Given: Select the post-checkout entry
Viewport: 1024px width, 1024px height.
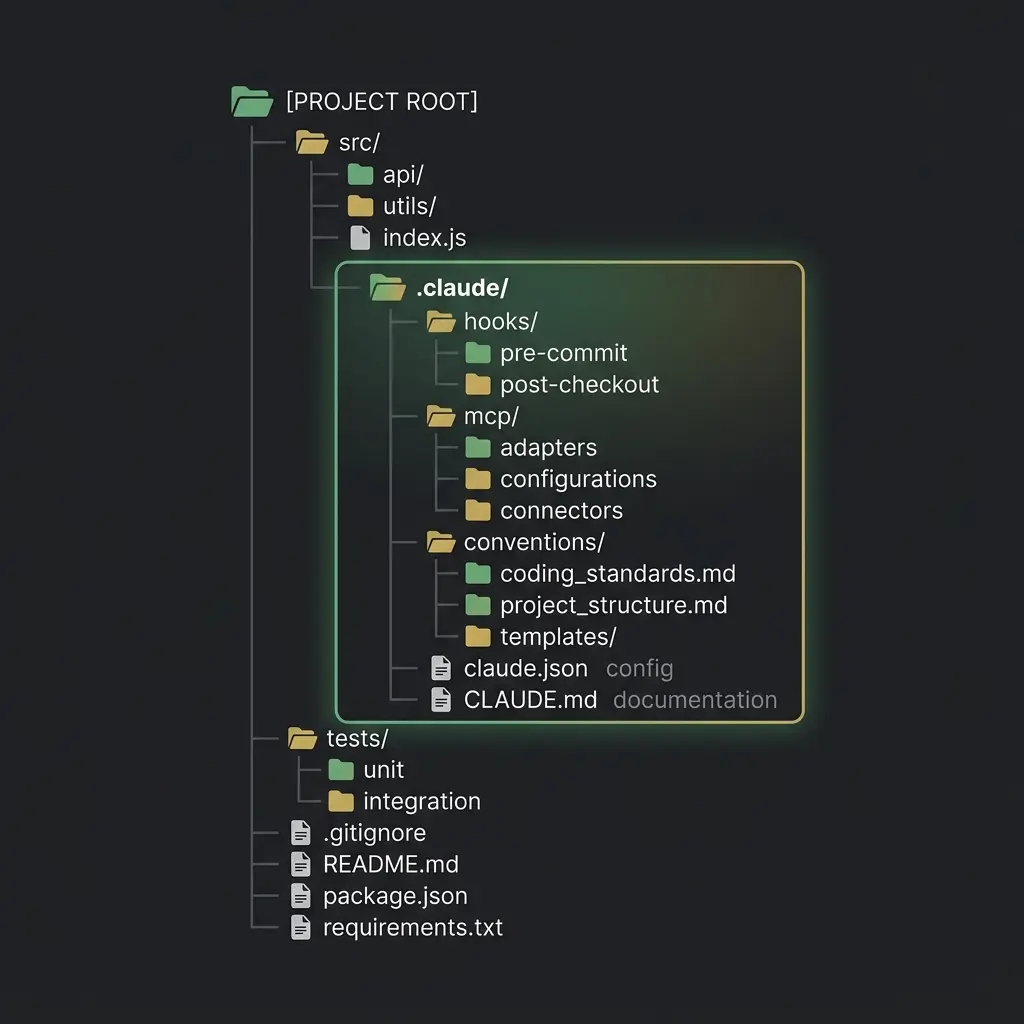Looking at the screenshot, I should pyautogui.click(x=579, y=385).
